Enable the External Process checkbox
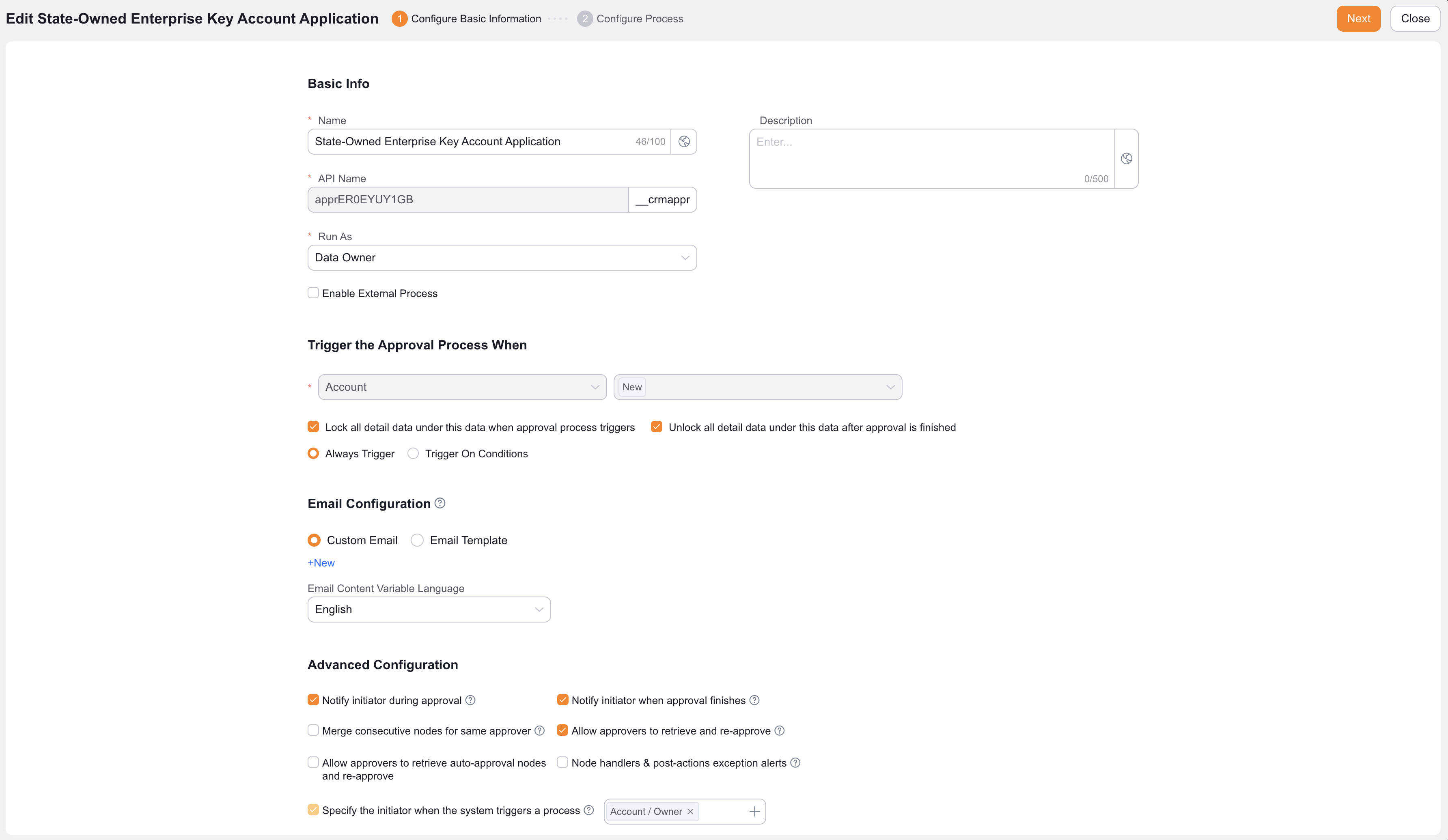1448x840 pixels. coord(313,293)
